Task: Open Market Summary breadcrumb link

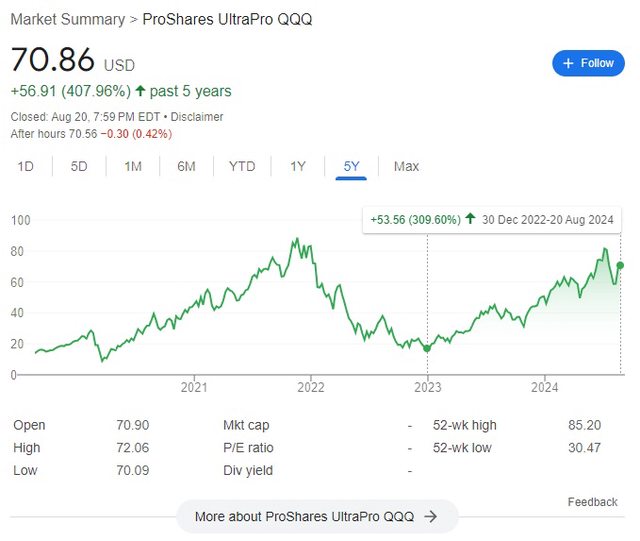Action: click(68, 19)
